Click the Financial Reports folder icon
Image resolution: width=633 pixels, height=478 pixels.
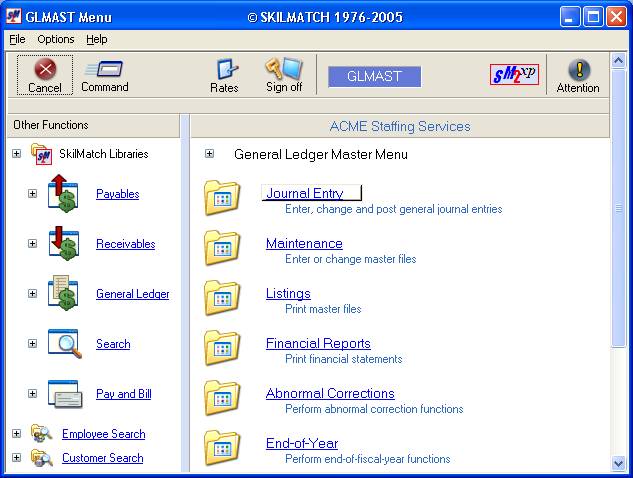point(222,348)
